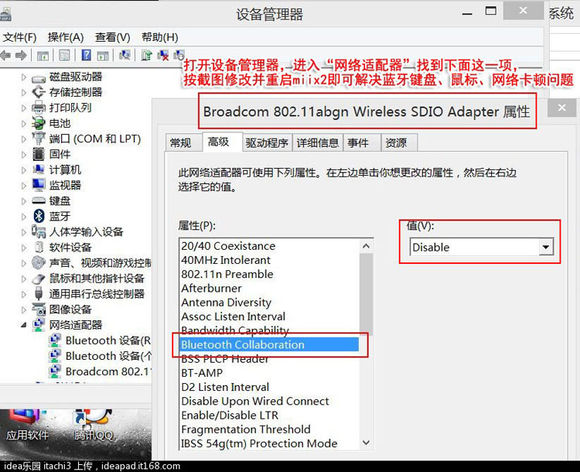Open the Value dropdown showing Disable
580x472 pixels.
pyautogui.click(x=482, y=247)
